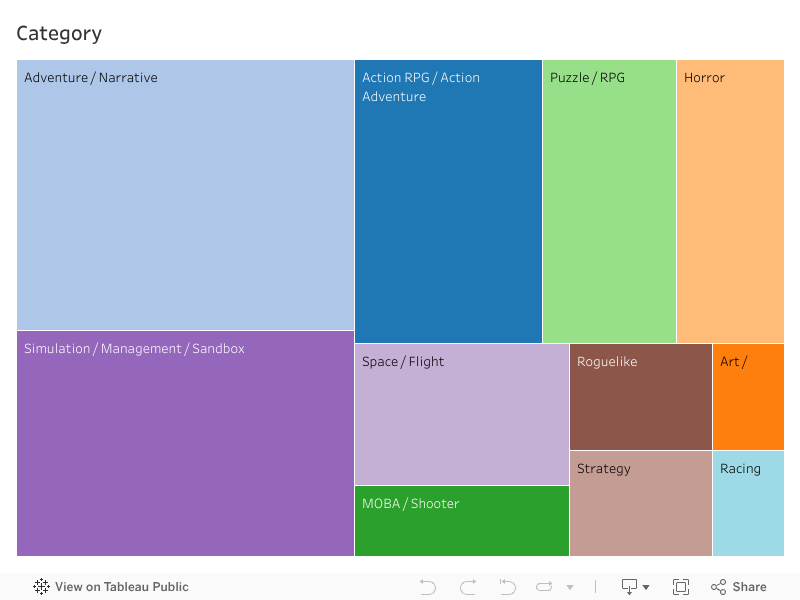800x600 pixels.
Task: Select the Adventure / Narrative tile
Action: pos(185,195)
